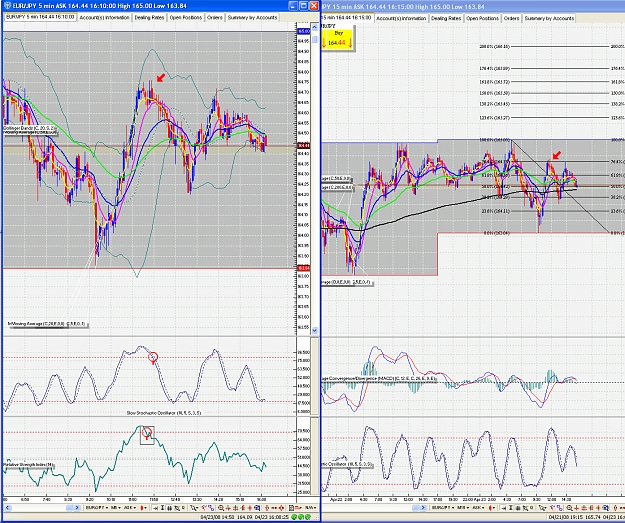Click the template list icon in 5 min toolbar

coord(291,508)
